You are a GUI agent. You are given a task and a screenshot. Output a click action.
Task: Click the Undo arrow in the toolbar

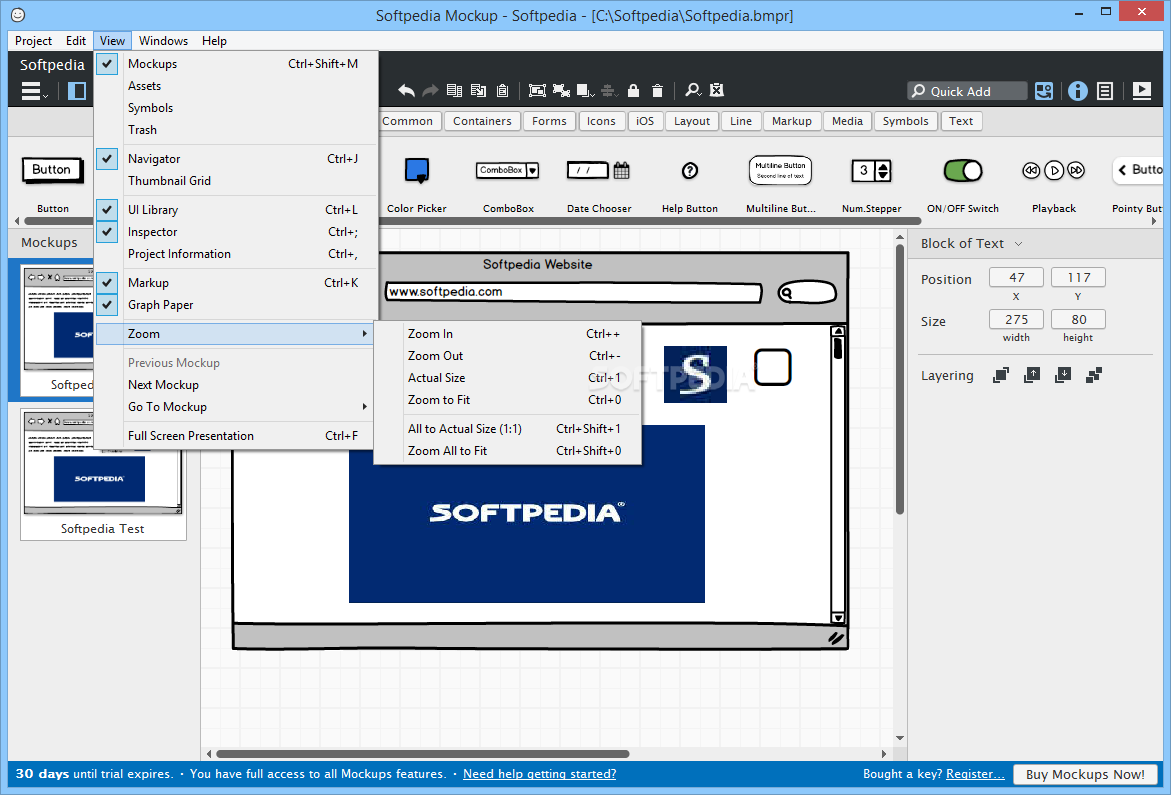[x=406, y=91]
